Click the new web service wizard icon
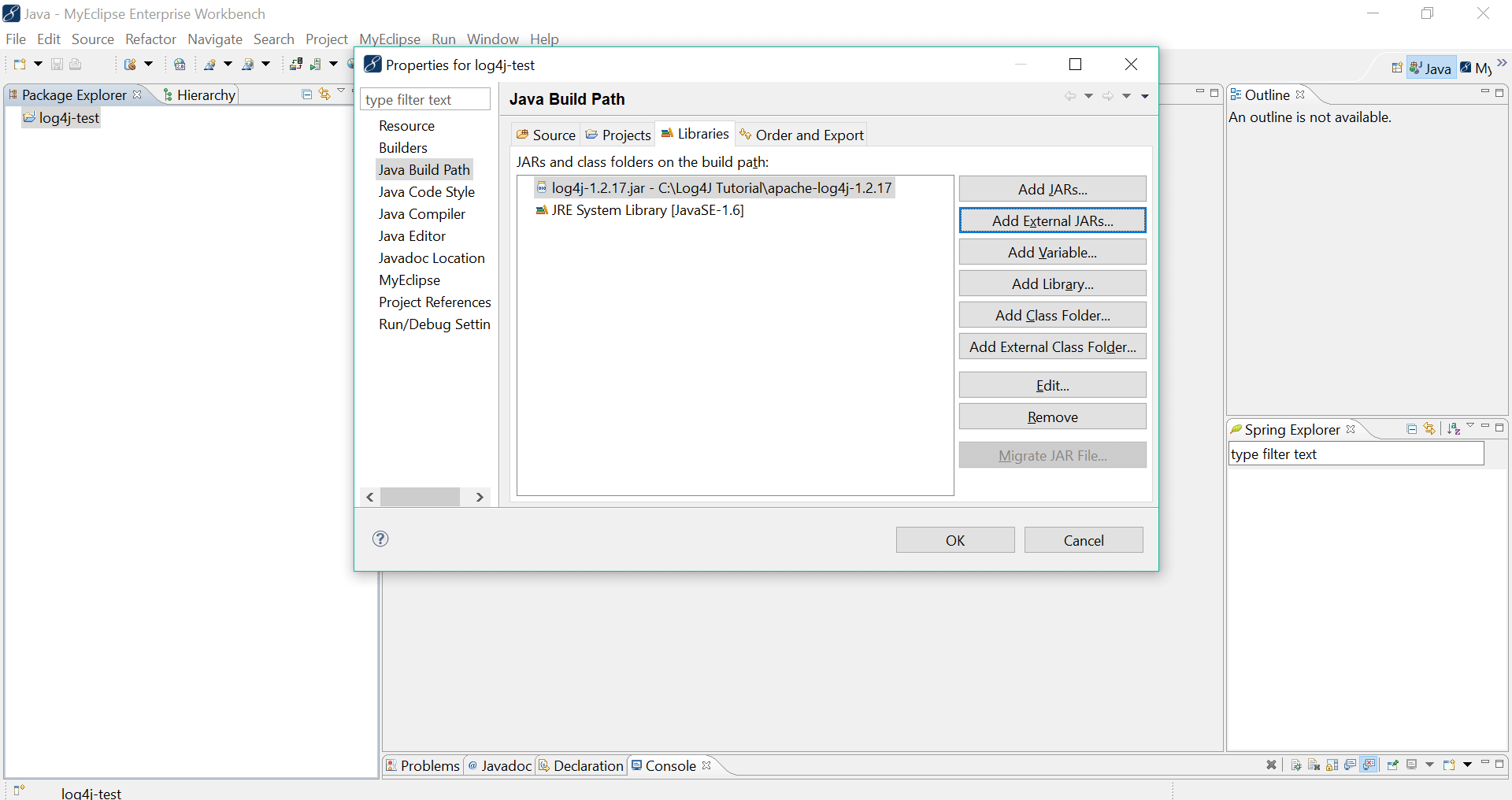This screenshot has height=800, width=1512. point(209,65)
